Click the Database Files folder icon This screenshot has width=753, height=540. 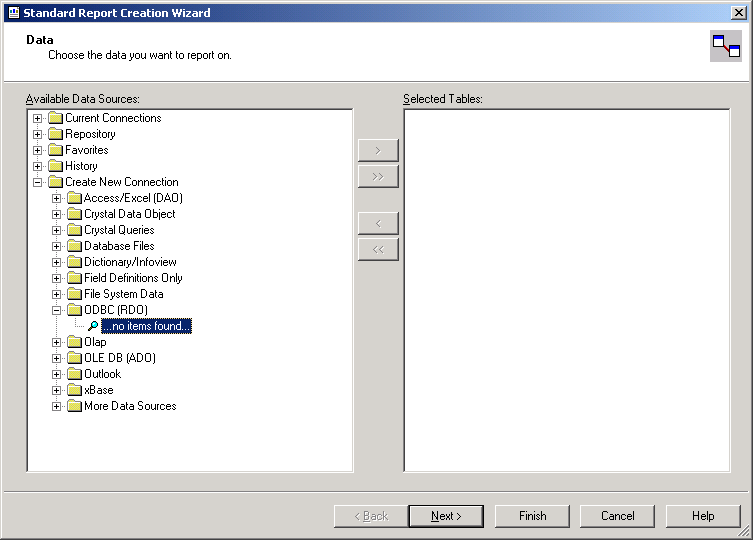[x=74, y=246]
